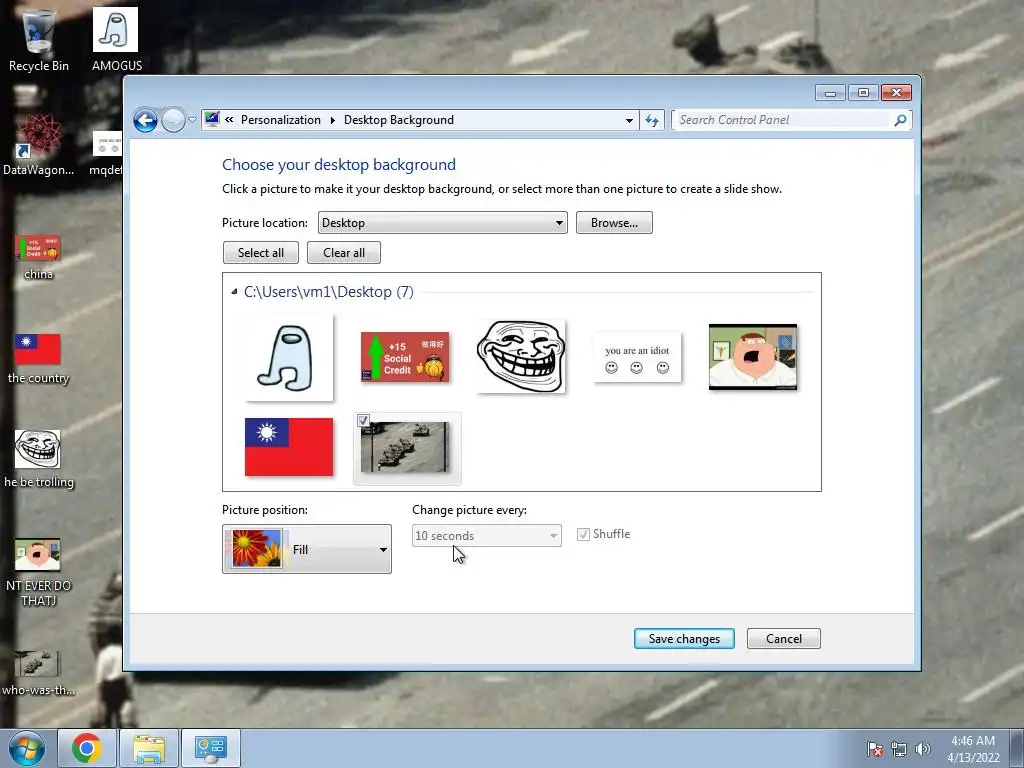Screen dimensions: 1024x768
Task: Go to Personalization in the breadcrumb
Action: click(281, 120)
